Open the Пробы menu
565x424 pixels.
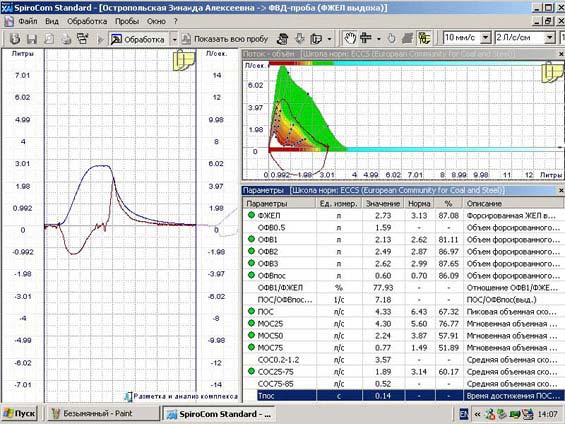127,21
